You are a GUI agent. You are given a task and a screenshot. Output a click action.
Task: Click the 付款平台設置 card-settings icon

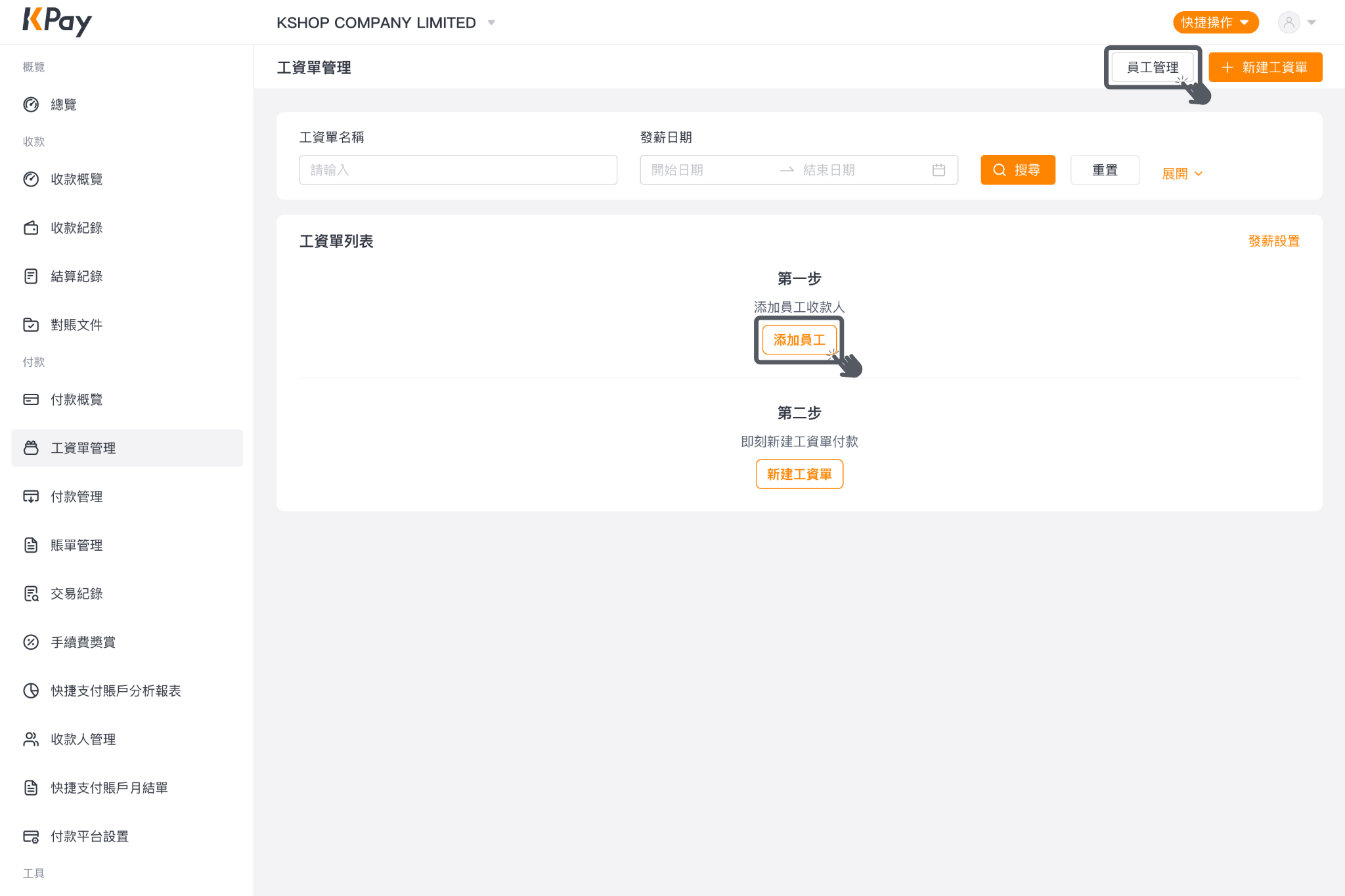(x=31, y=837)
